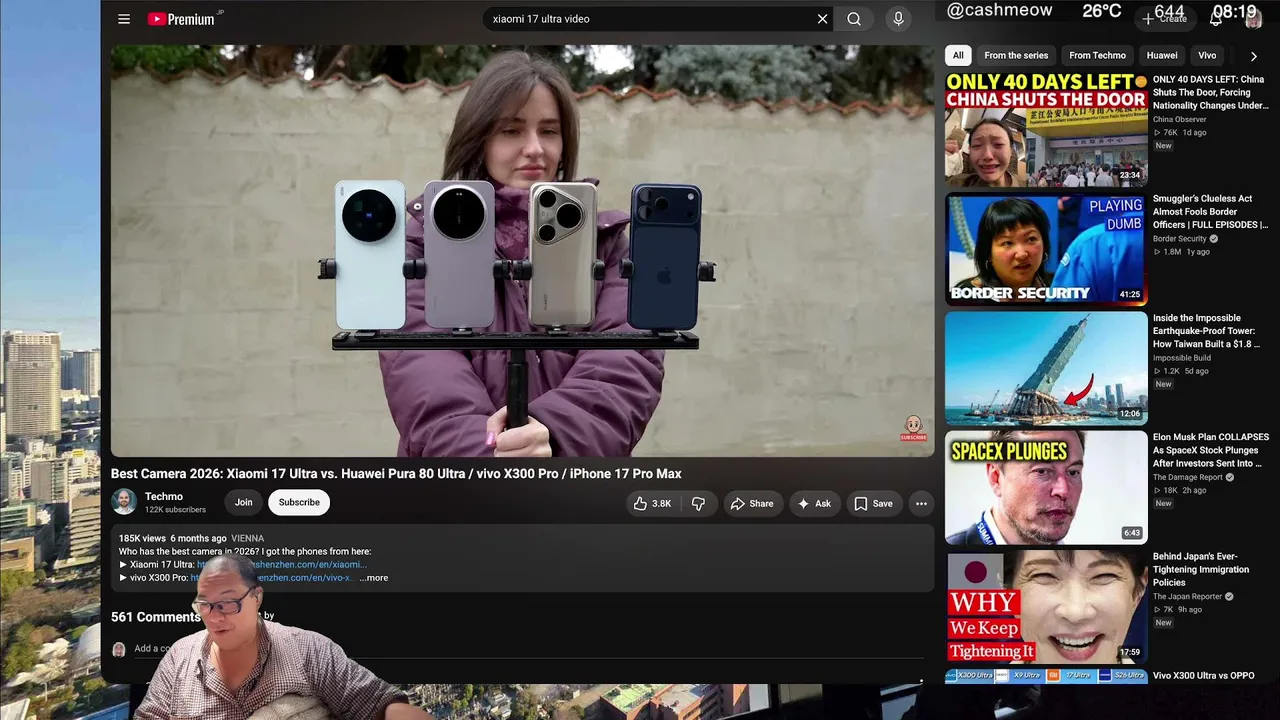The width and height of the screenshot is (1280, 720).
Task: Select the From the series chip
Action: [1016, 56]
